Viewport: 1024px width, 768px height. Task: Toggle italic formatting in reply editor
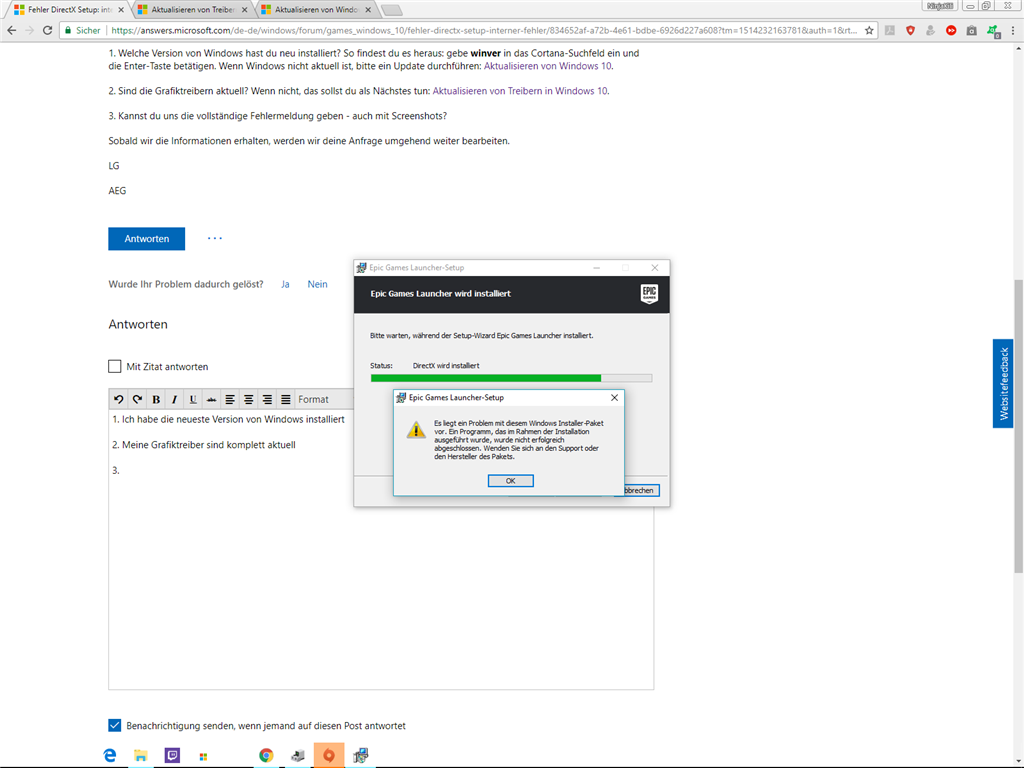point(174,399)
